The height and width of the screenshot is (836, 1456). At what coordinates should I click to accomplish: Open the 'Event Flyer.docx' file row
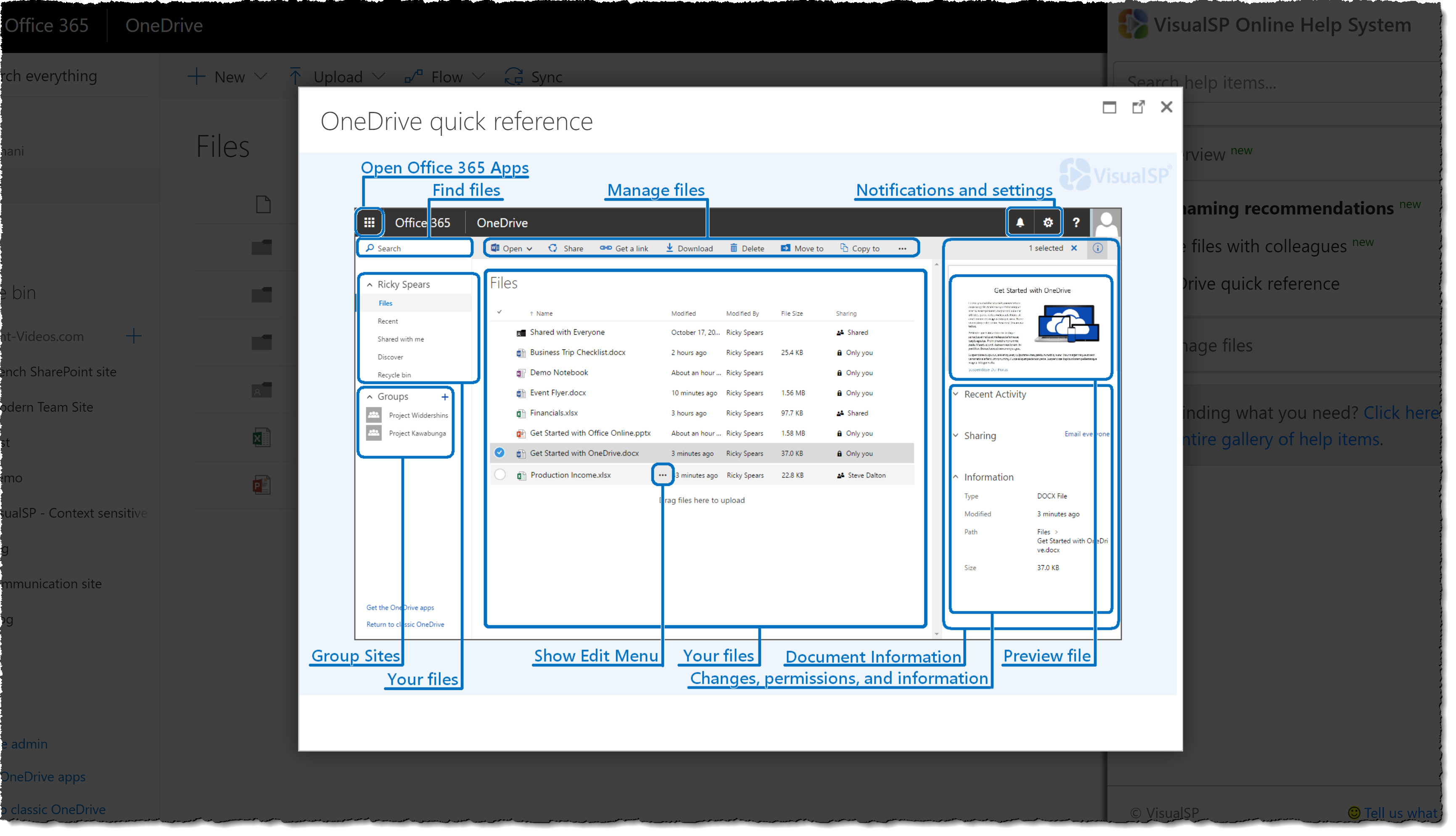coord(703,393)
